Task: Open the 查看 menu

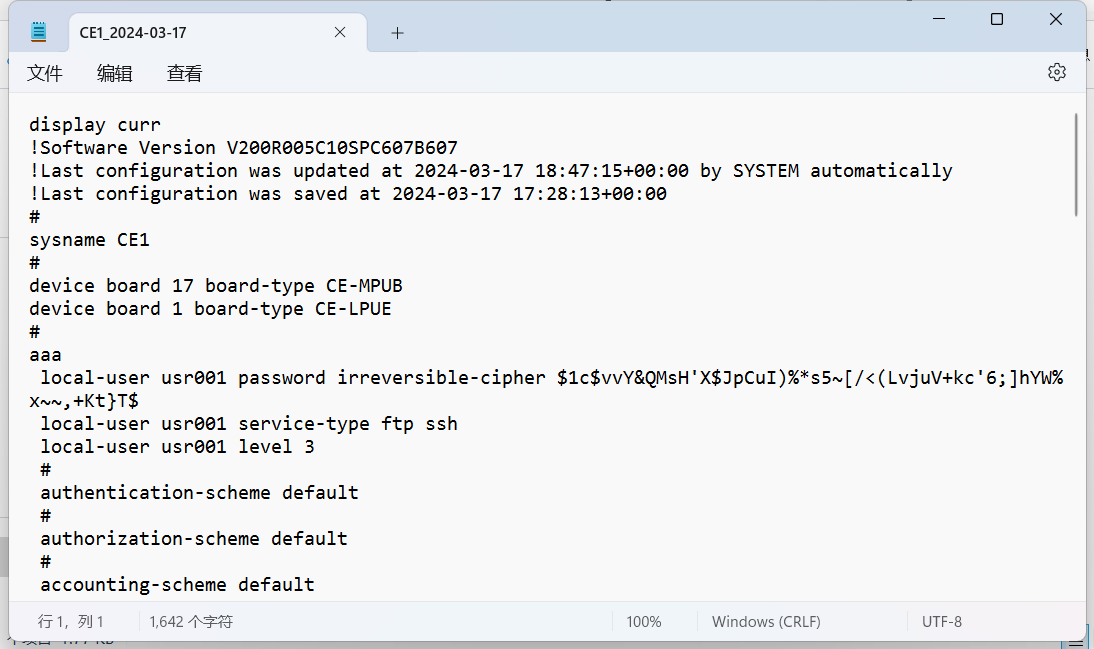Action: [184, 73]
